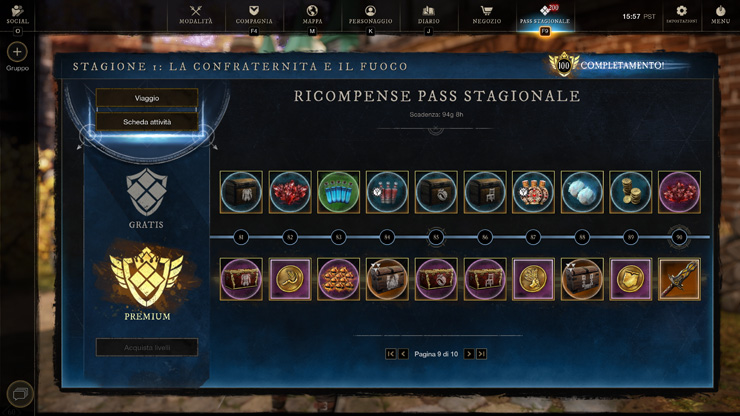
Task: Select the premium sword reward at level 90
Action: [679, 279]
